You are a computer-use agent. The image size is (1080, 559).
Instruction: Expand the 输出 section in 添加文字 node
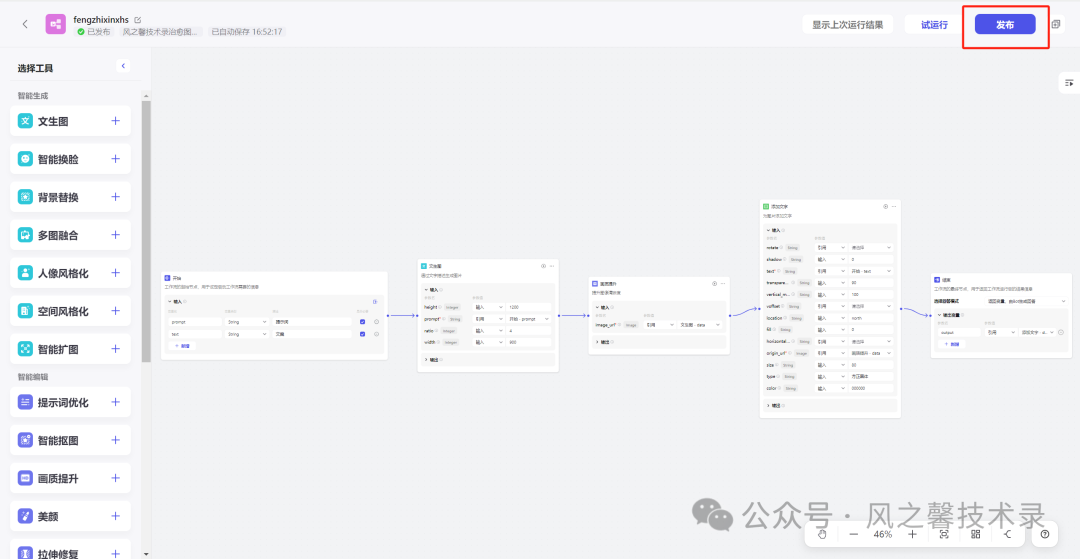point(768,405)
